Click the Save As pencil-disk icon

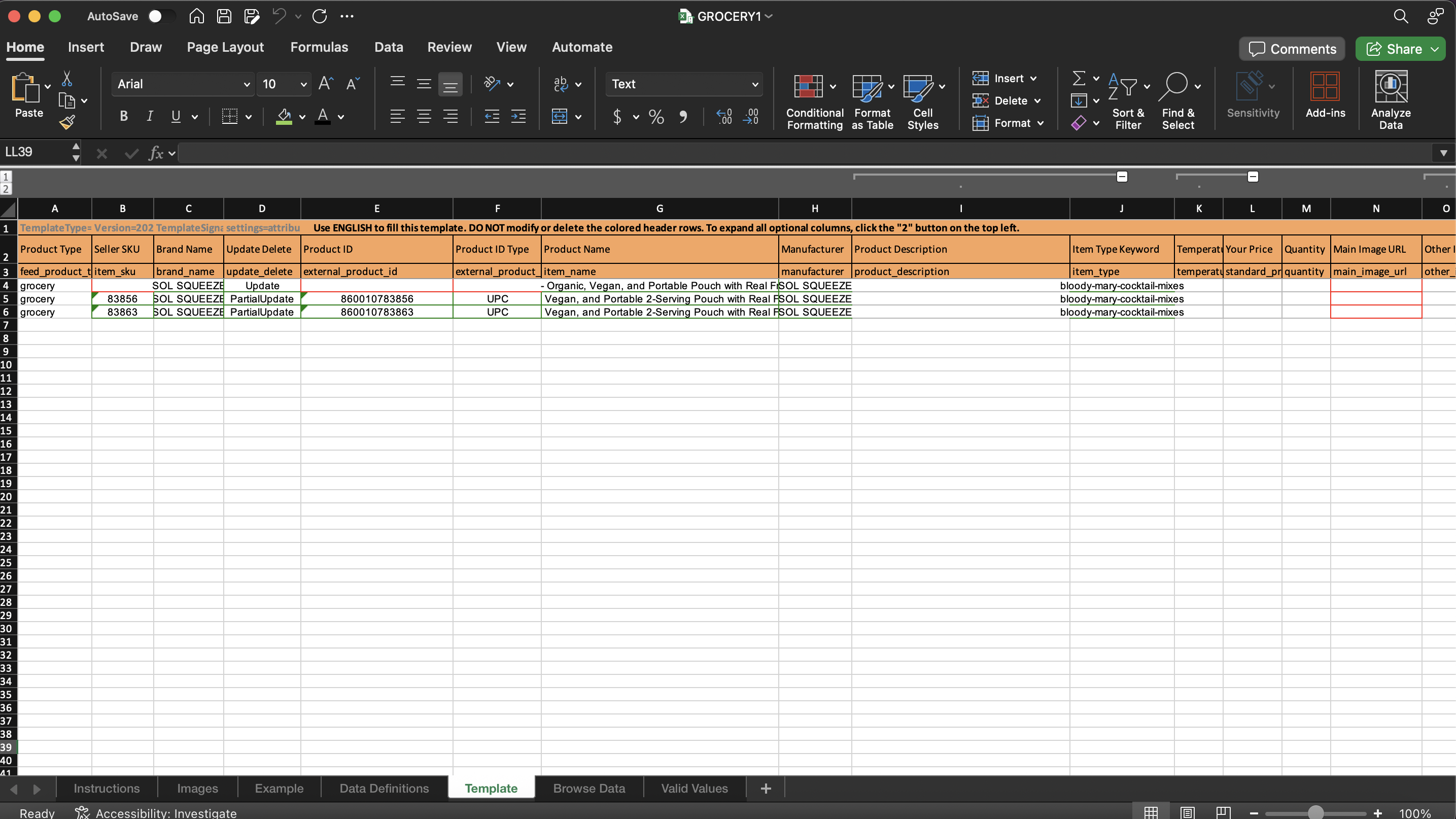pos(252,16)
